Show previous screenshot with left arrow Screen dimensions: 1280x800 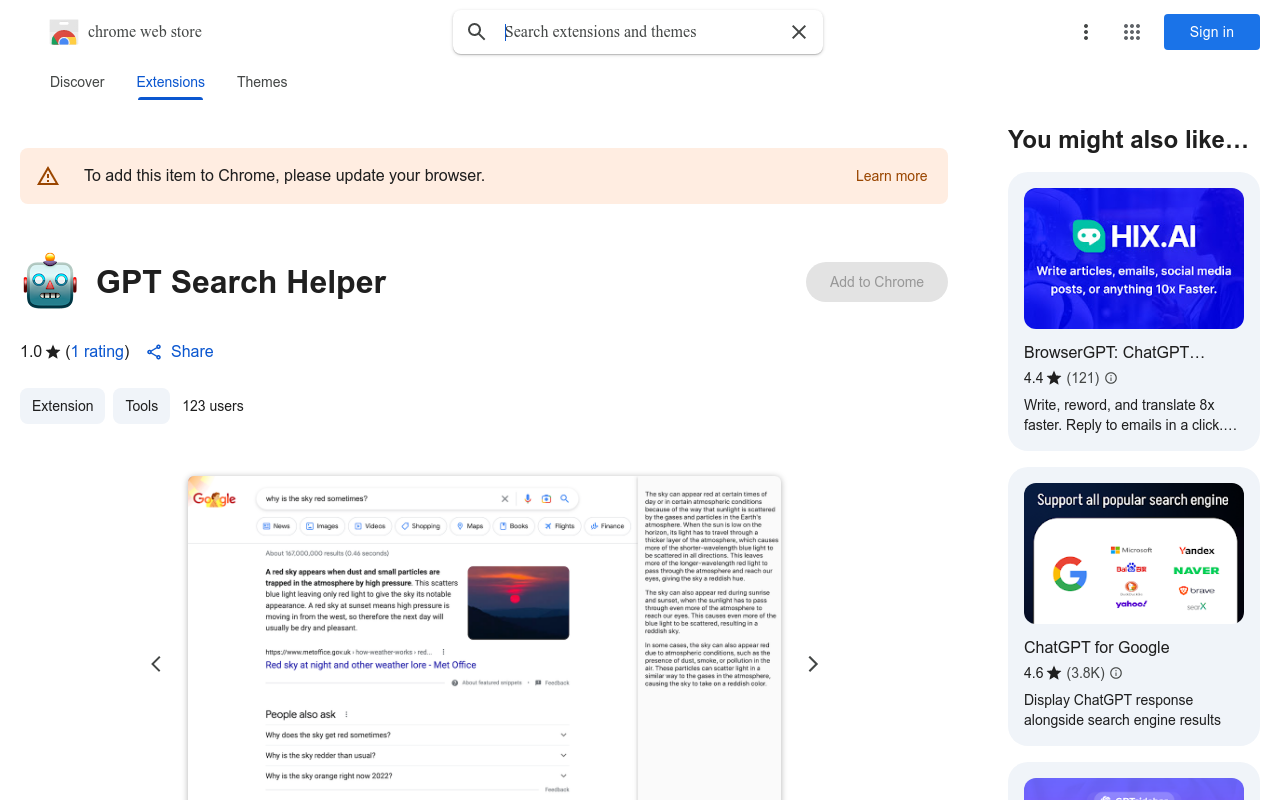tap(156, 664)
